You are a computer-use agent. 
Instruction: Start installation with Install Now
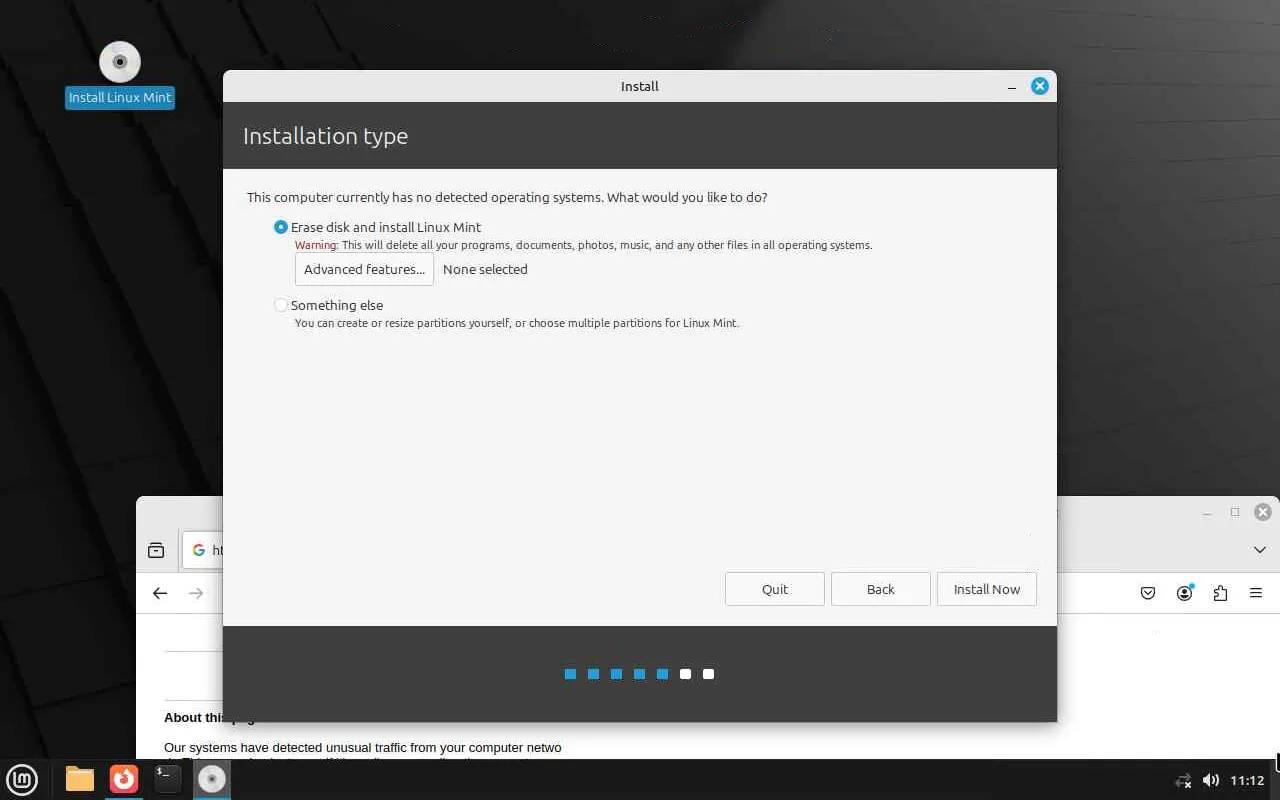(987, 589)
